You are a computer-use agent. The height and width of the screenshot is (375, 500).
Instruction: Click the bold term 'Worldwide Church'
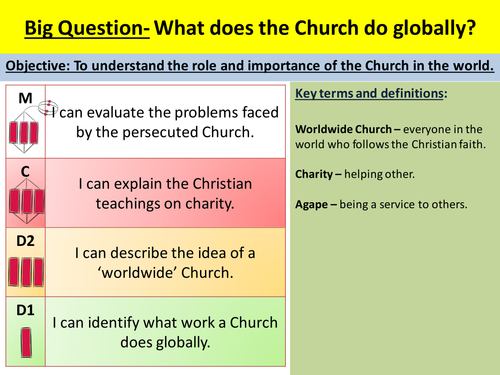(x=343, y=129)
